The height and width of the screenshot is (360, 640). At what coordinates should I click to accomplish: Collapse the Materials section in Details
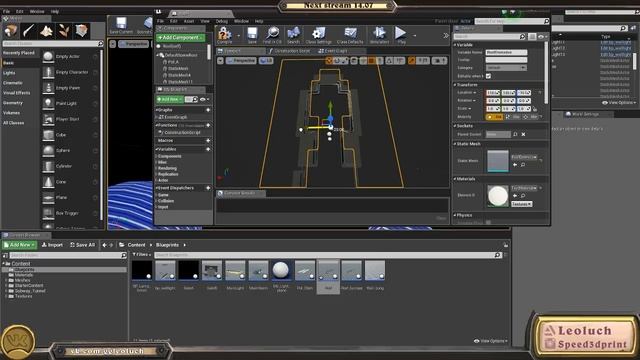455,179
